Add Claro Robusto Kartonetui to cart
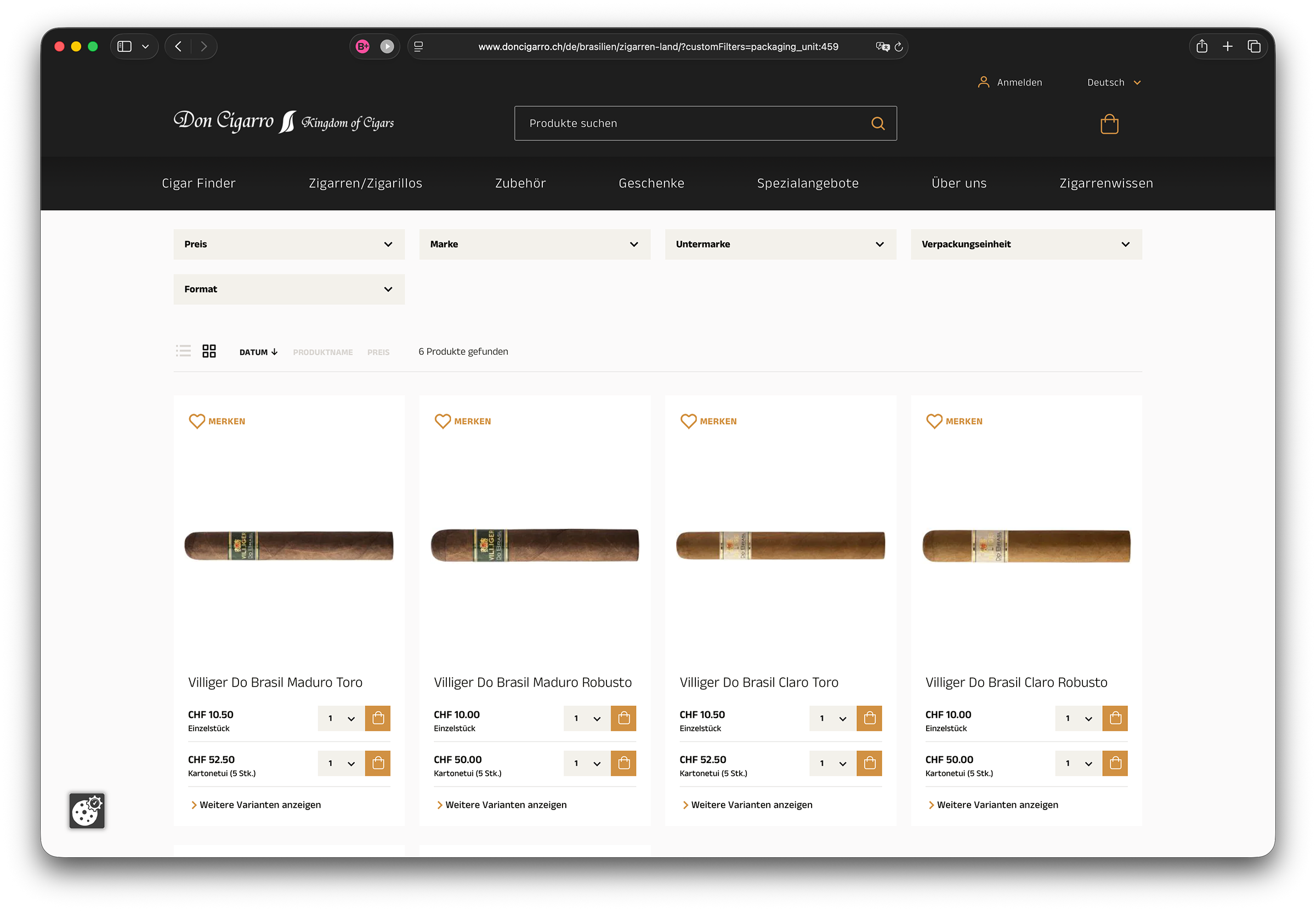 (x=1115, y=763)
